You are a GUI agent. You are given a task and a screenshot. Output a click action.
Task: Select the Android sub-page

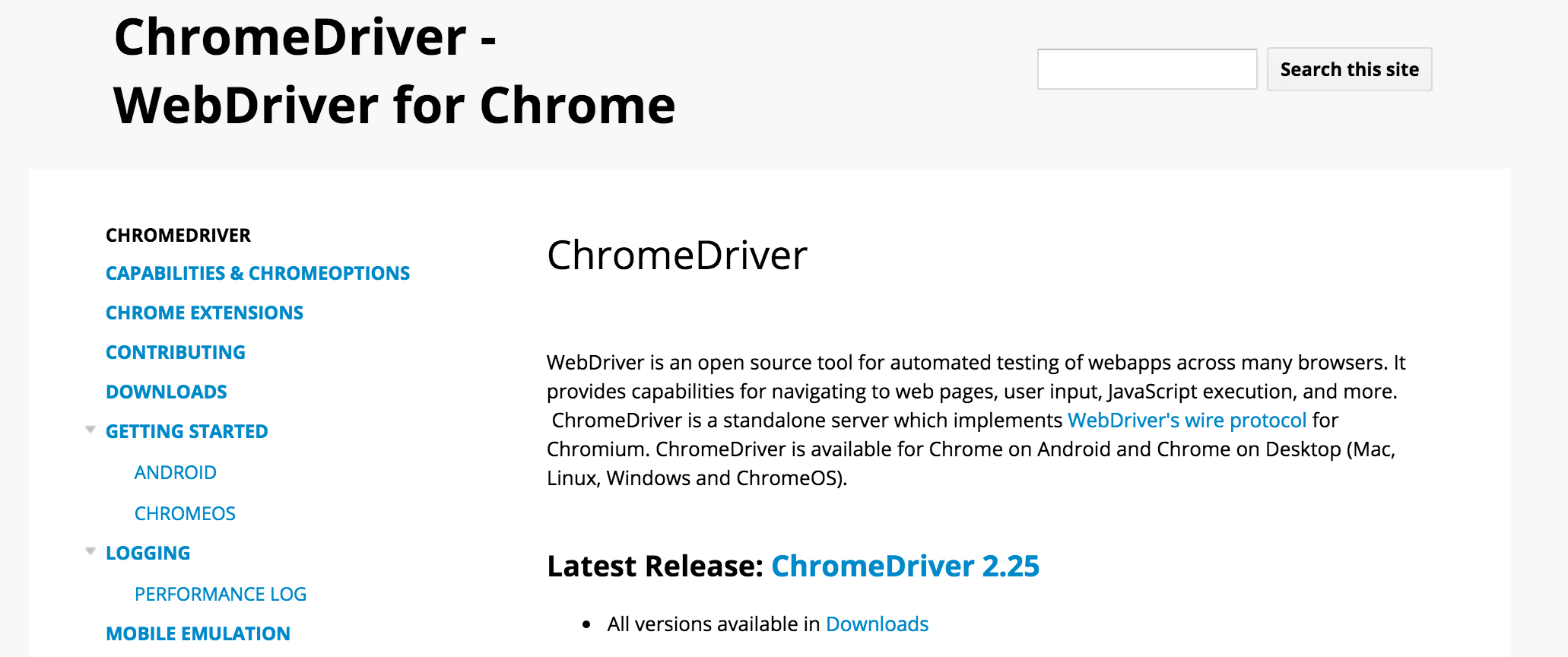[176, 472]
